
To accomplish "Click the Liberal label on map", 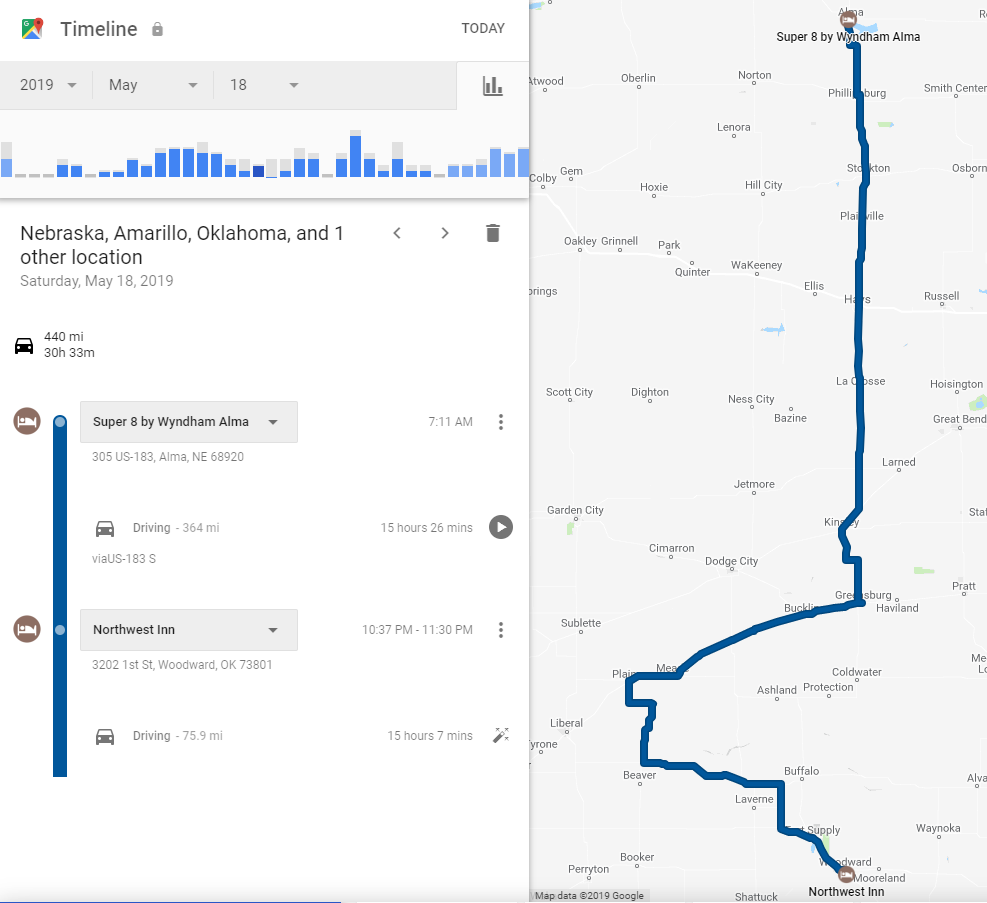I will pos(567,723).
